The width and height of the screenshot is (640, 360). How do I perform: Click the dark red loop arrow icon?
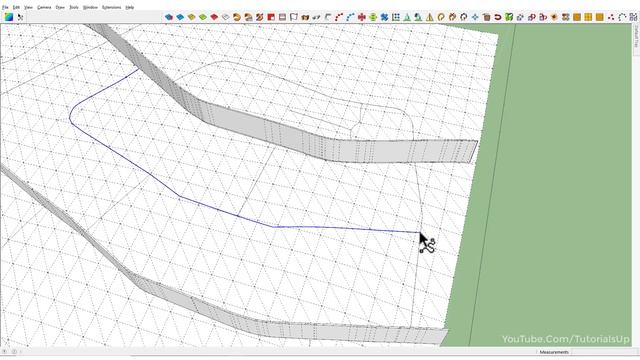pos(498,17)
